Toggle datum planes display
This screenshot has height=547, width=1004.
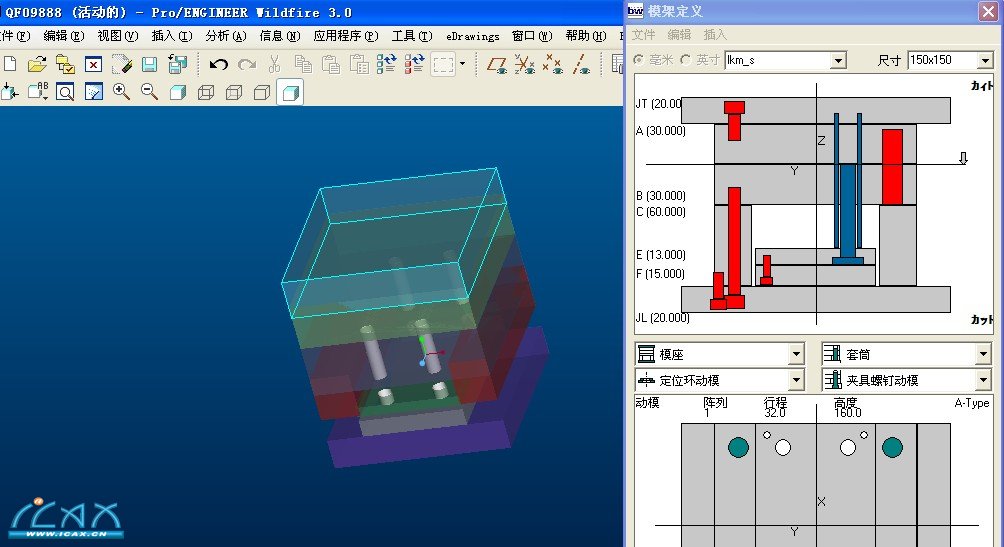coord(497,64)
